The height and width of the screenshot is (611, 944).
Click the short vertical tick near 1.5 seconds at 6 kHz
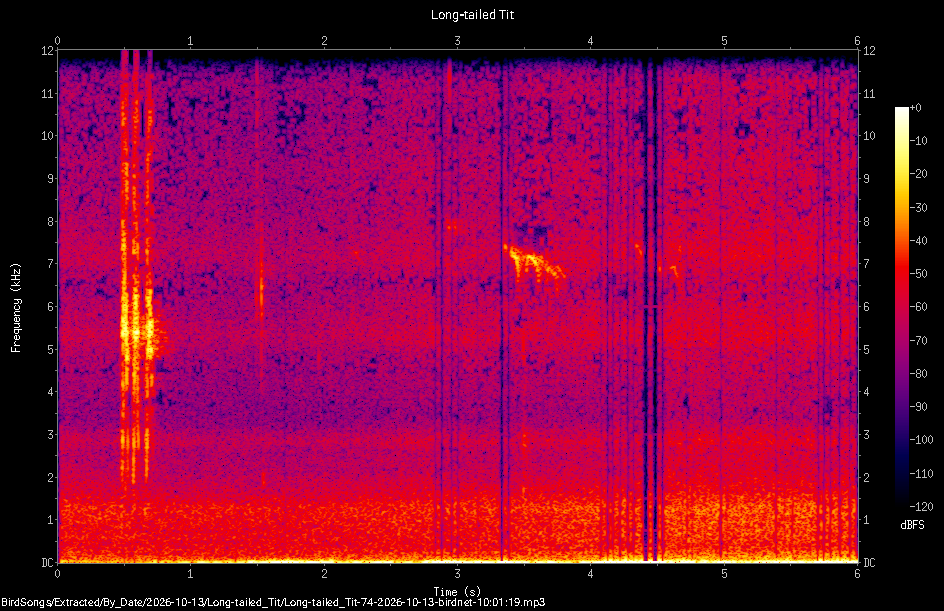click(261, 292)
